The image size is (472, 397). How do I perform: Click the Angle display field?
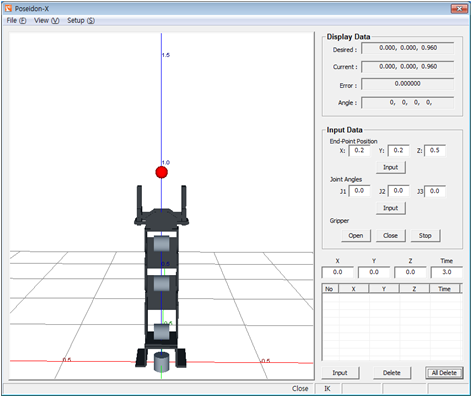pos(408,103)
